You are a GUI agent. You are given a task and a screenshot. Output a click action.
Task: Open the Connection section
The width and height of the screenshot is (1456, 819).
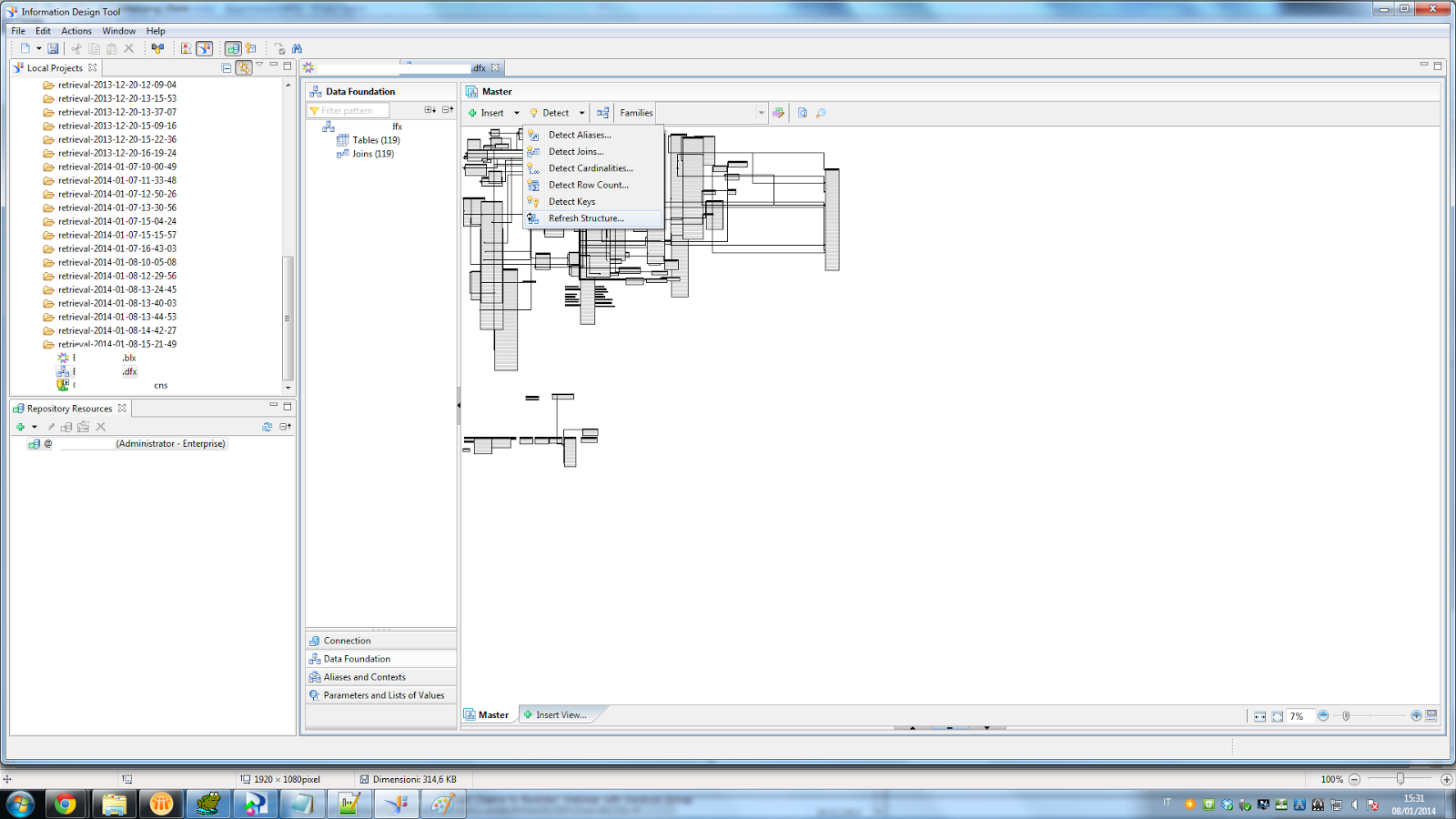click(x=380, y=641)
